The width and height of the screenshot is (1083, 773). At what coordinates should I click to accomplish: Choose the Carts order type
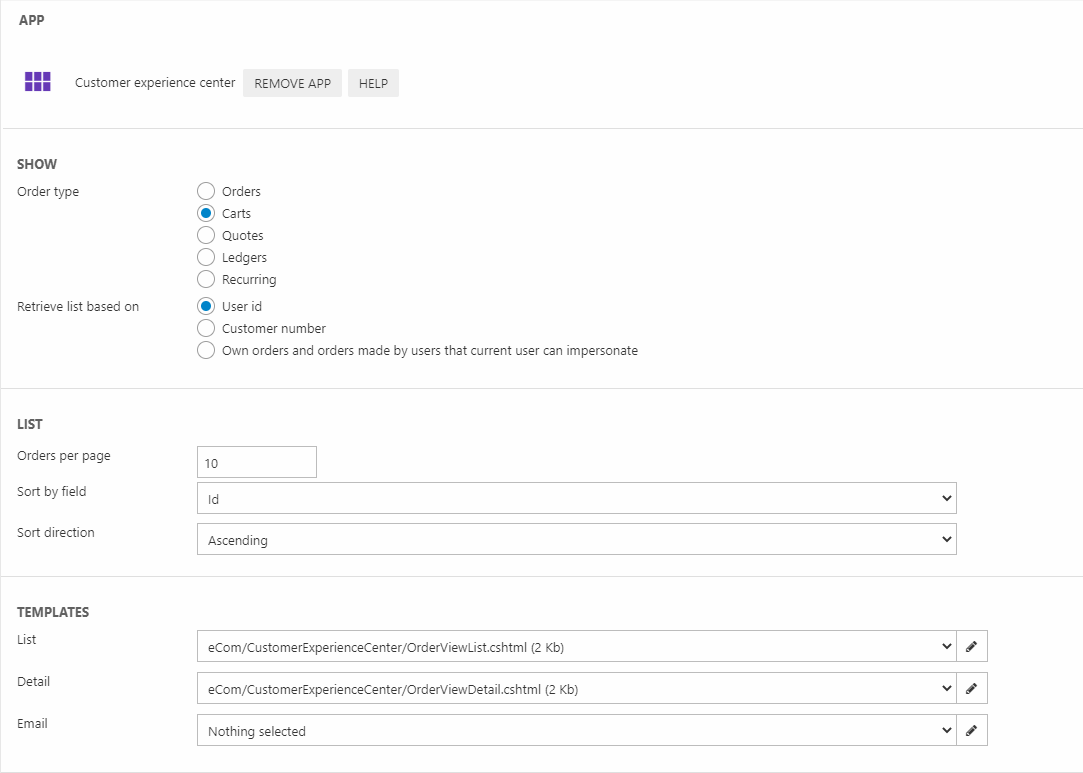[206, 213]
